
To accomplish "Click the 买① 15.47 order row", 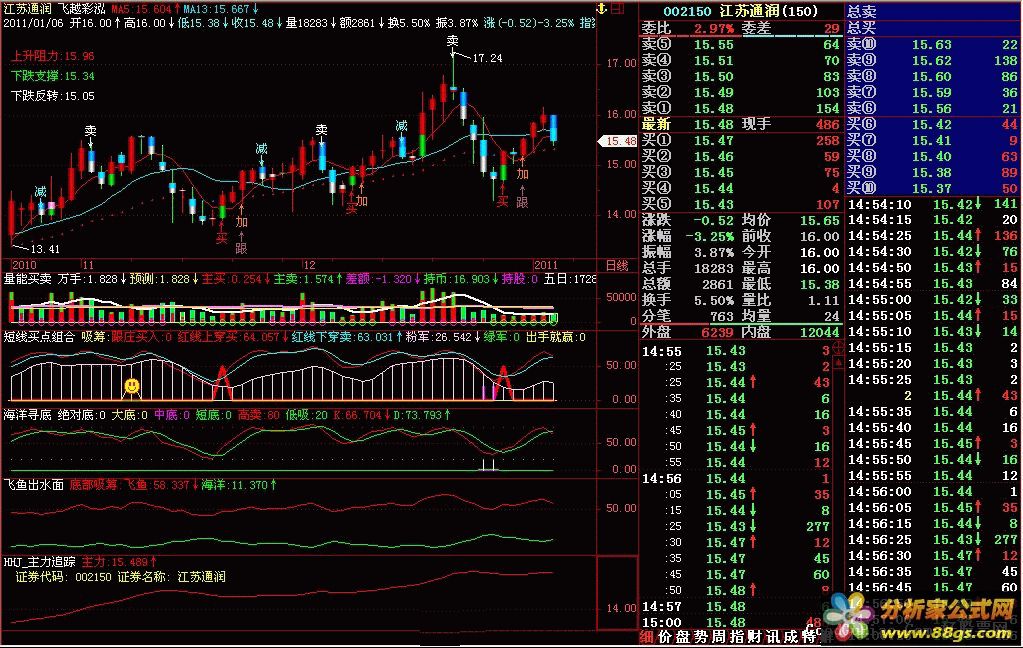I will pos(741,140).
